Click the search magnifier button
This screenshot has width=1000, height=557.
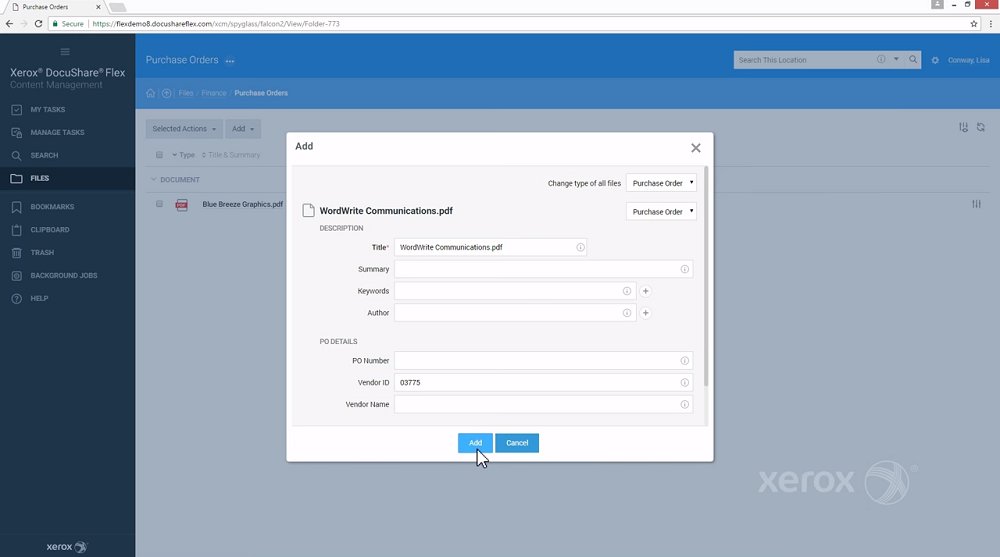coord(913,59)
